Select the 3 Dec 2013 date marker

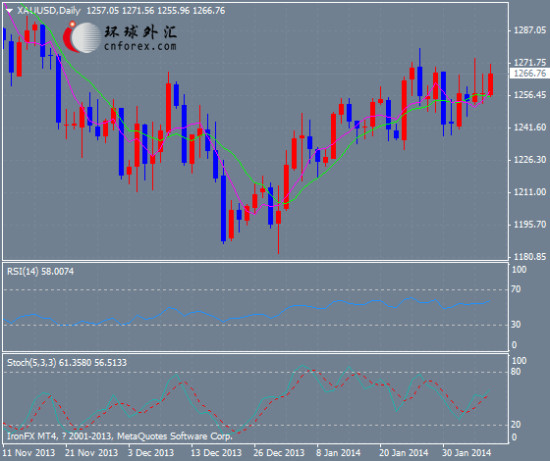151,453
